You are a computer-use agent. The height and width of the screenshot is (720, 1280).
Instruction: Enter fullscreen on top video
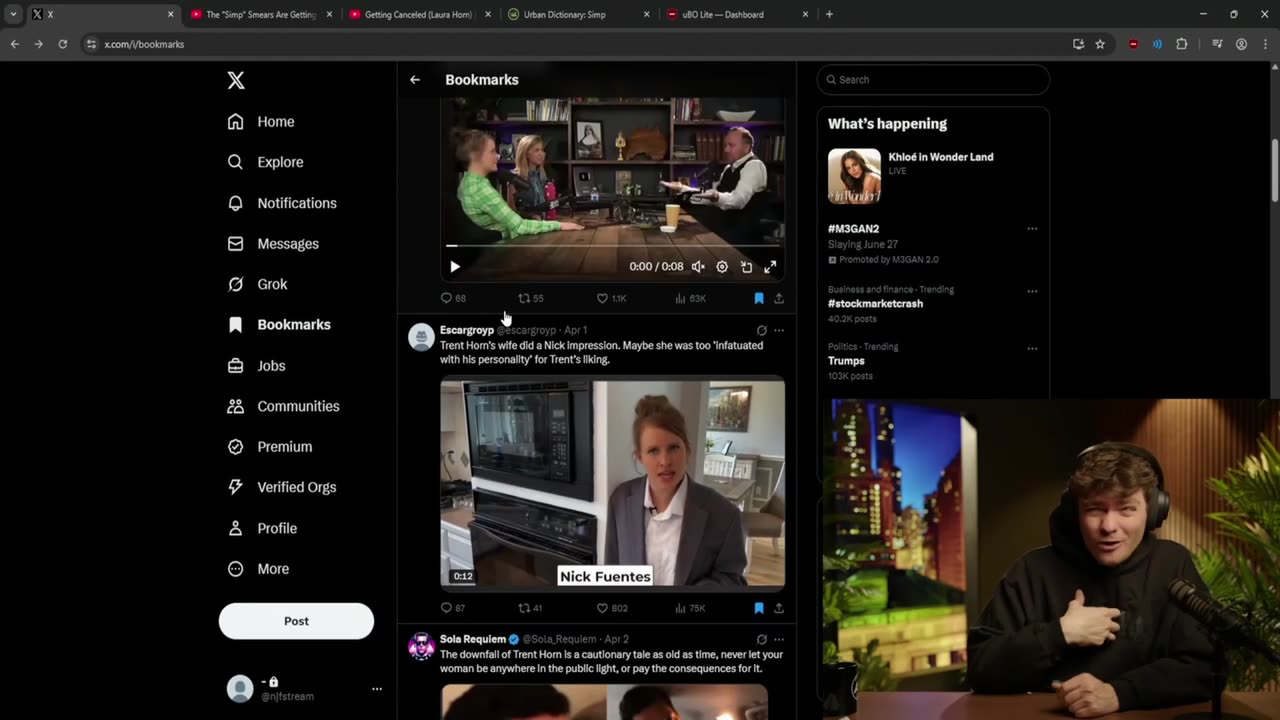770,267
